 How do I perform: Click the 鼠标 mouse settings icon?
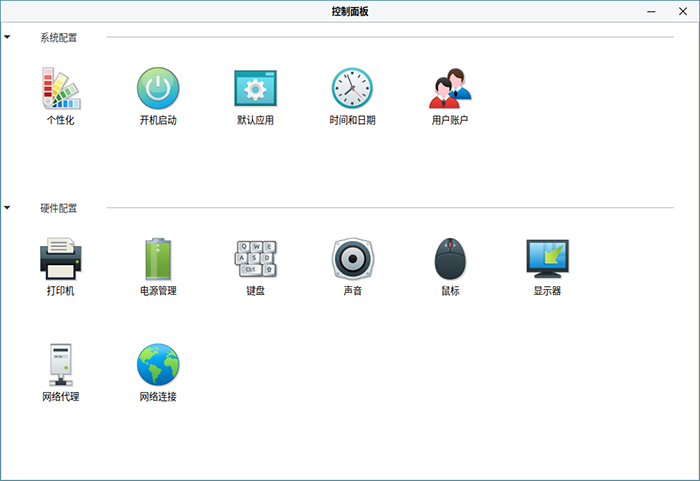coord(450,260)
